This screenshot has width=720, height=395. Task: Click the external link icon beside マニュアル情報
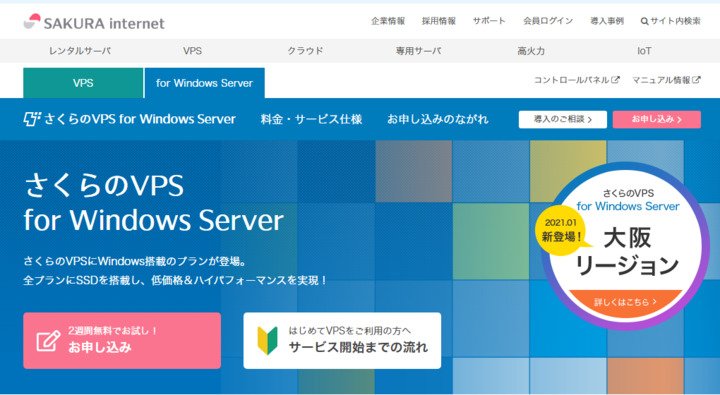(x=697, y=79)
